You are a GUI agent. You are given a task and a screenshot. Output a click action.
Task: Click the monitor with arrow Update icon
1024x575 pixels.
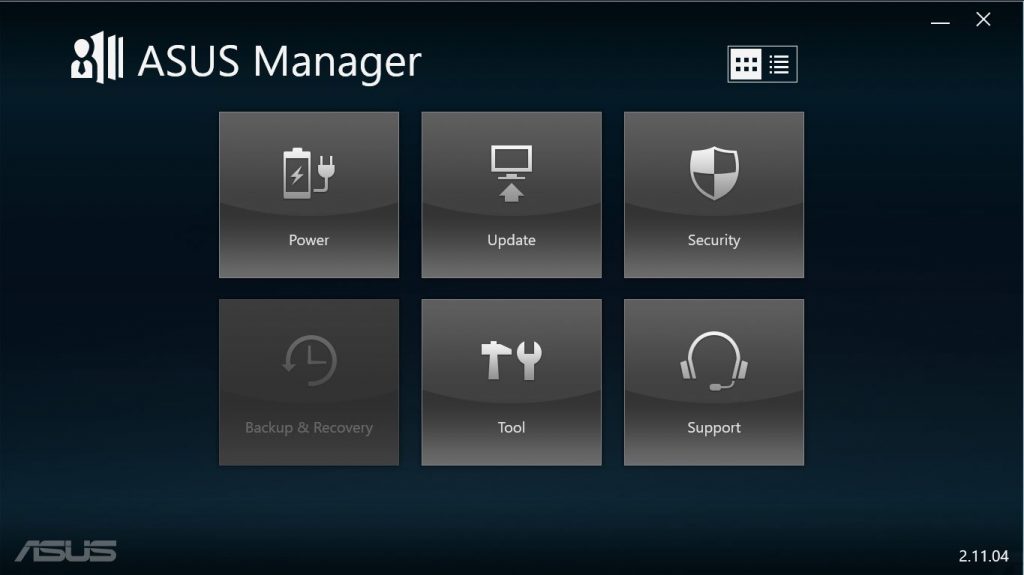click(511, 174)
